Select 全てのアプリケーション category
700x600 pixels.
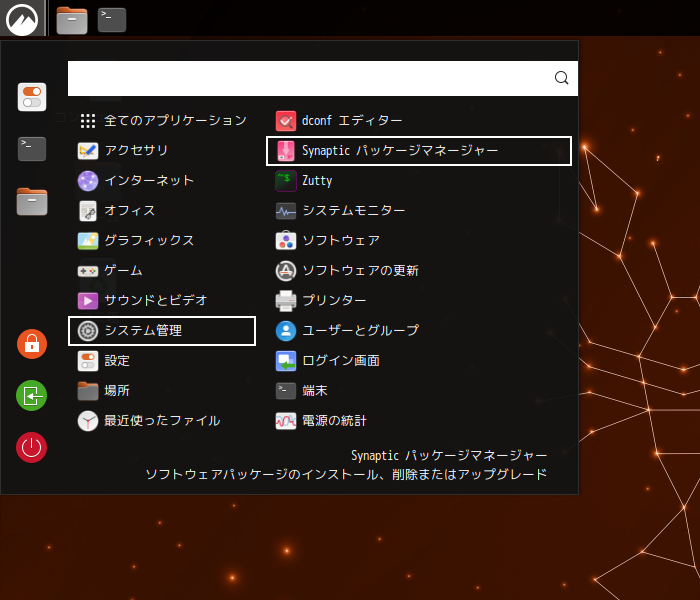pyautogui.click(x=162, y=121)
